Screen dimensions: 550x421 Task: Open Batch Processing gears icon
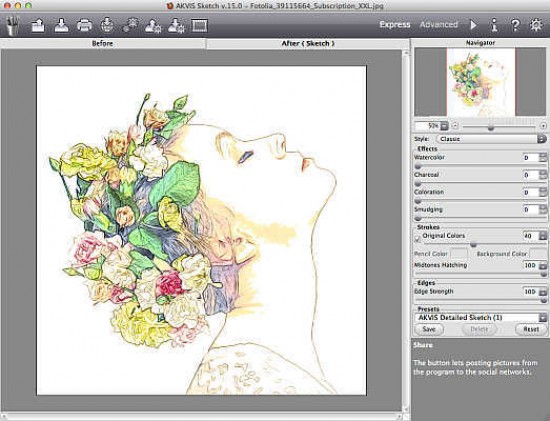tap(130, 25)
